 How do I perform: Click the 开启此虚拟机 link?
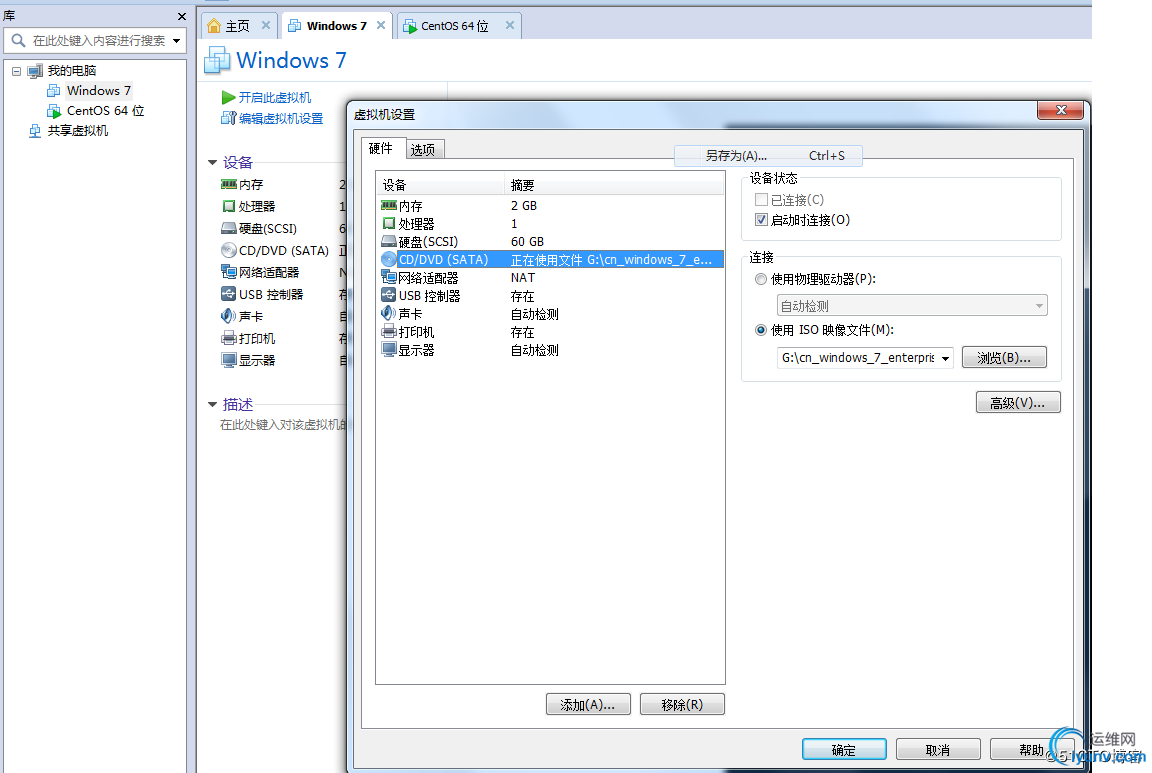[275, 98]
